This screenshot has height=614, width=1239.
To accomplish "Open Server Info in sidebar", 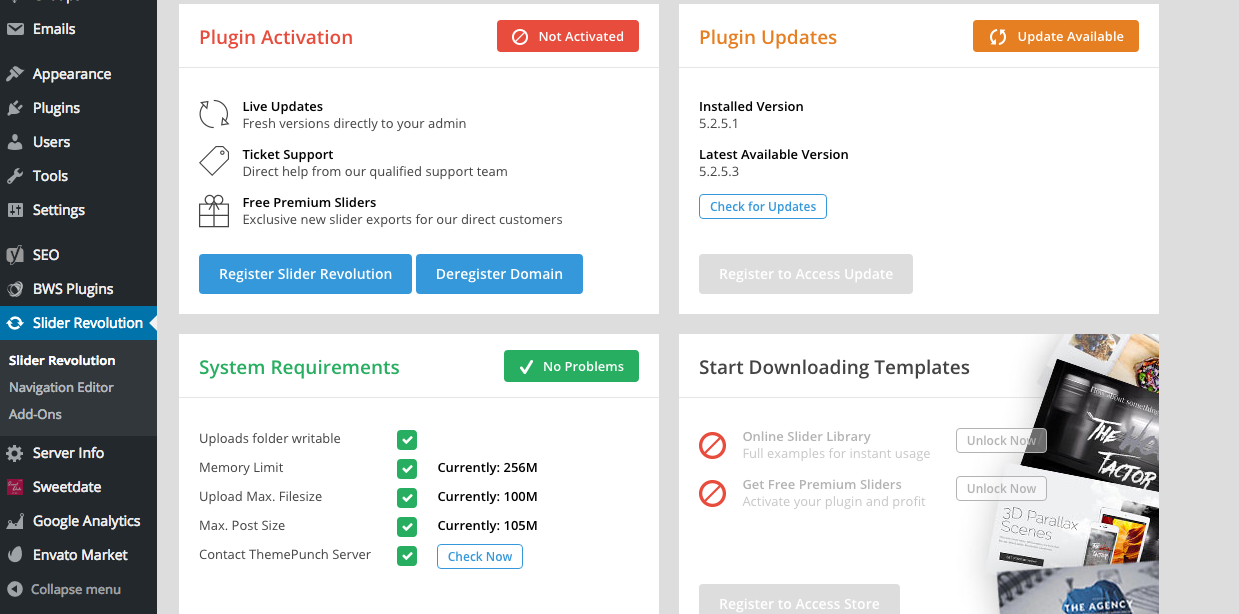I will (78, 453).
